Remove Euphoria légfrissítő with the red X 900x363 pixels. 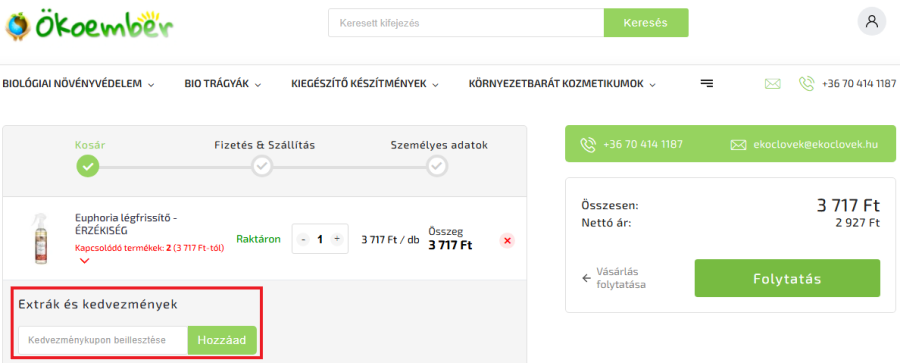507,241
